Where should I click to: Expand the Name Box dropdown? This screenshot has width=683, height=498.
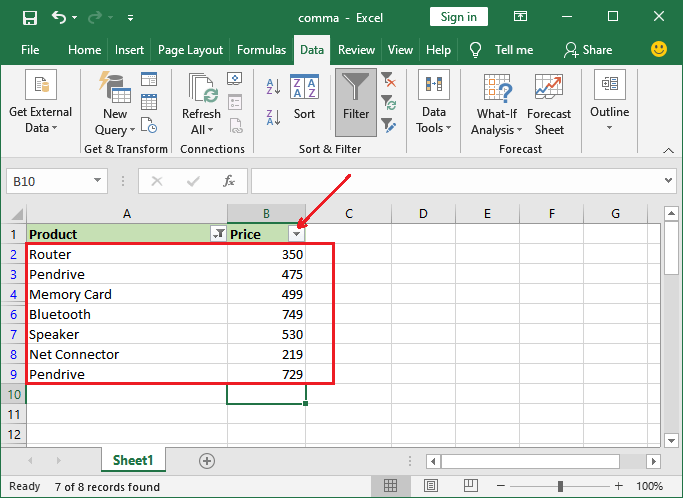tap(97, 181)
